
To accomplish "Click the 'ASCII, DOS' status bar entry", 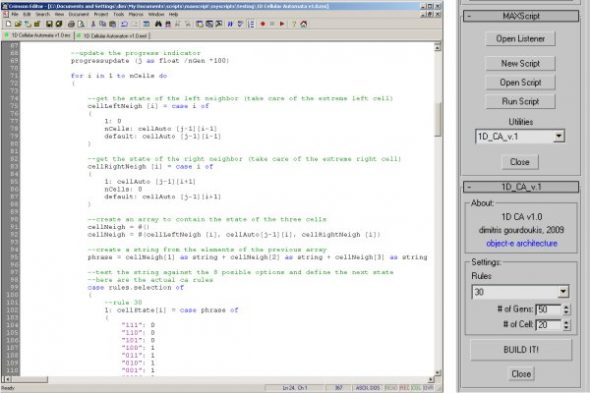I will [368, 387].
